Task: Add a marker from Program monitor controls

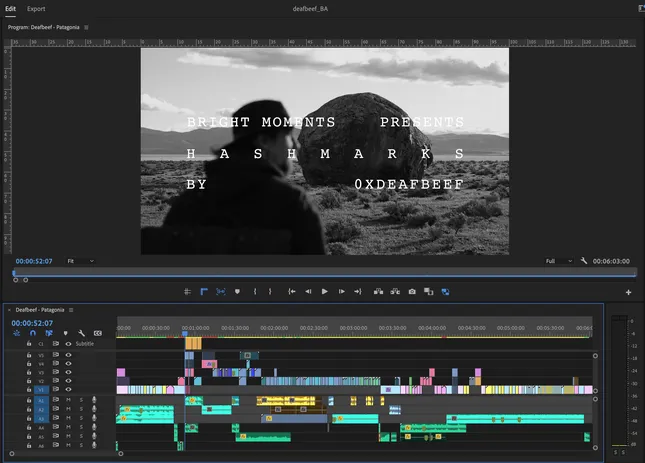Action: click(x=237, y=292)
